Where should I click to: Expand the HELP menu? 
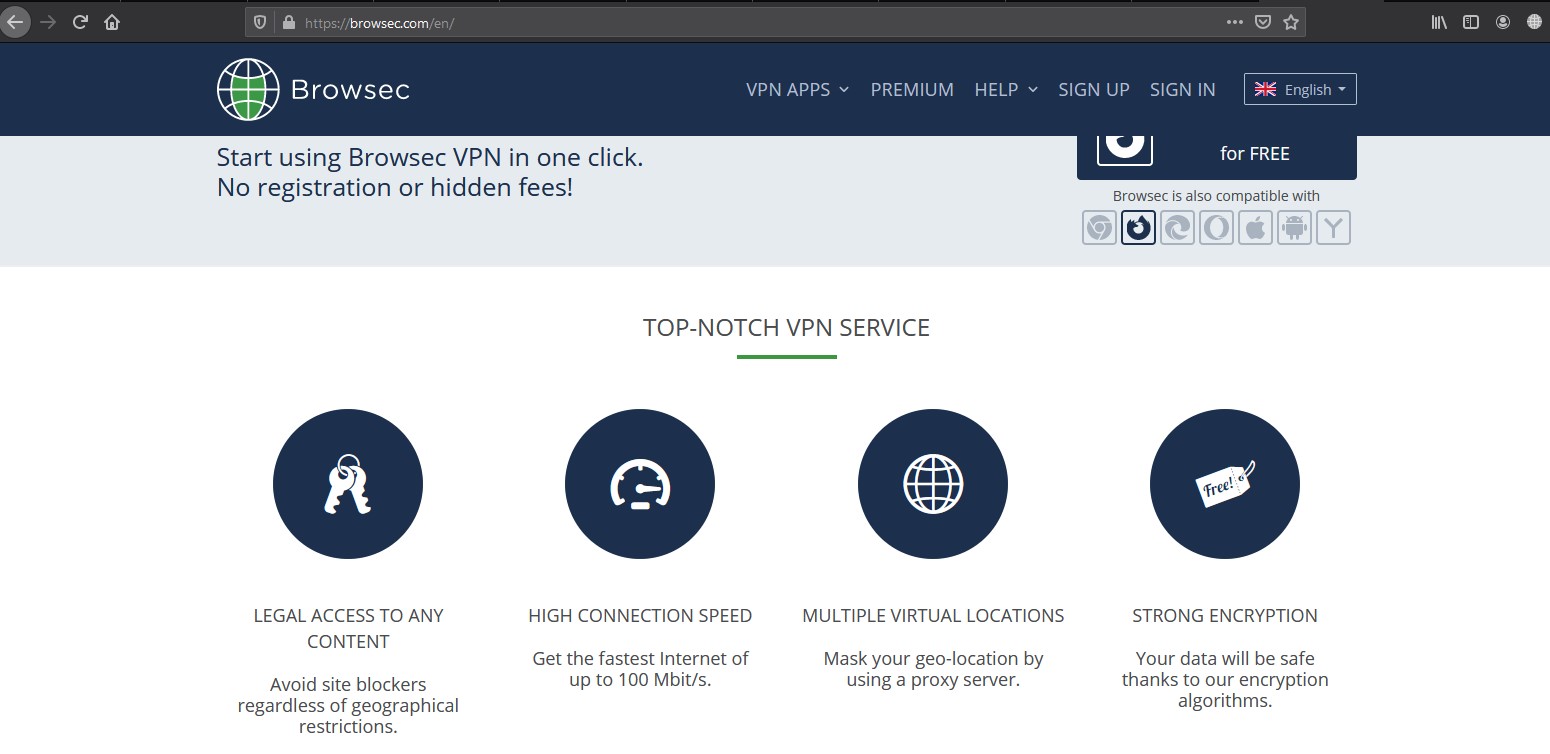[1006, 89]
